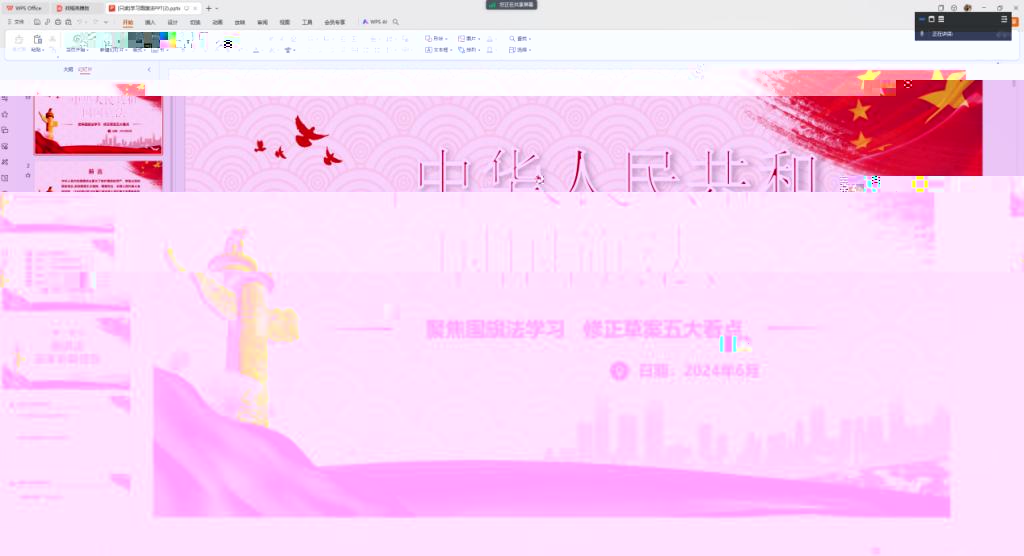Click the paste clipboard icon
The width and height of the screenshot is (1024, 556).
pyautogui.click(x=37, y=39)
